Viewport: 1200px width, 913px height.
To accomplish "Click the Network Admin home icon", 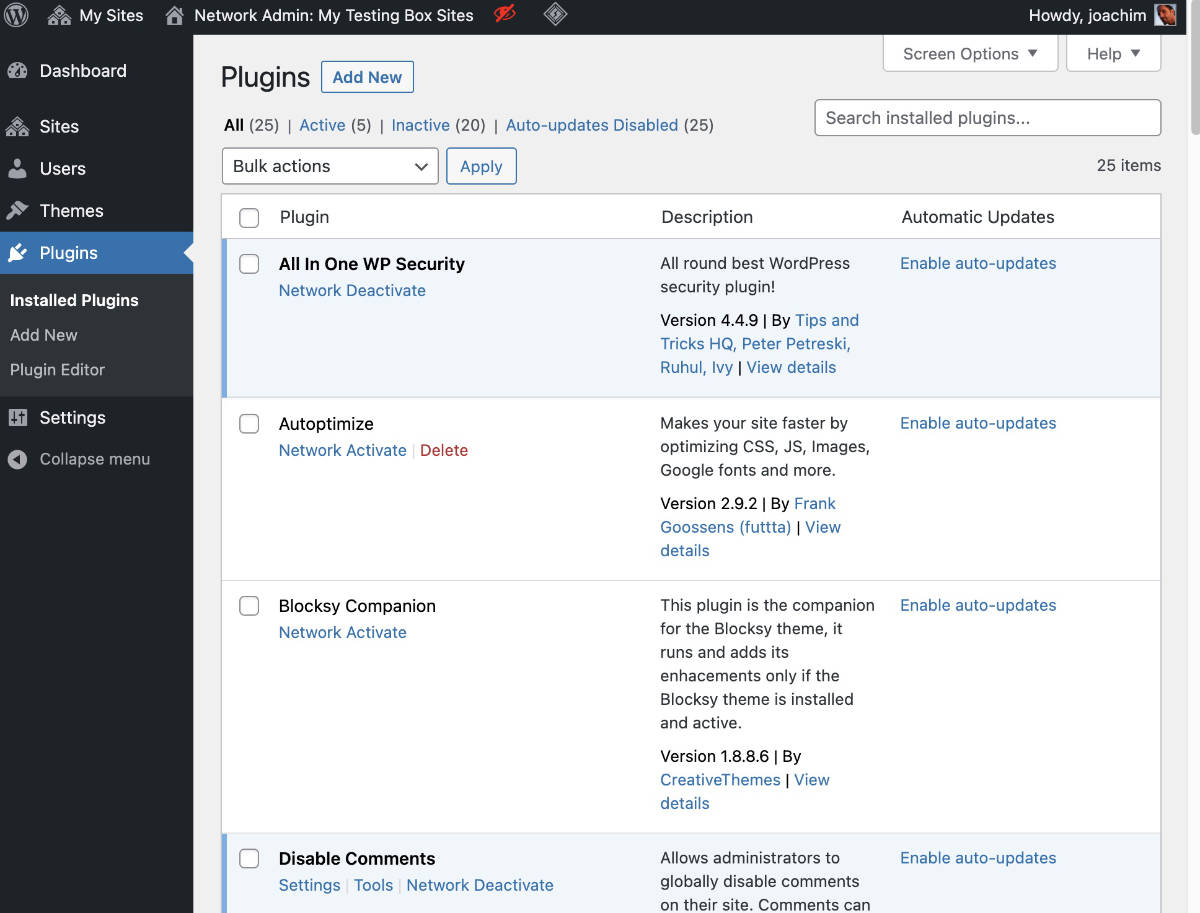I will pos(174,15).
